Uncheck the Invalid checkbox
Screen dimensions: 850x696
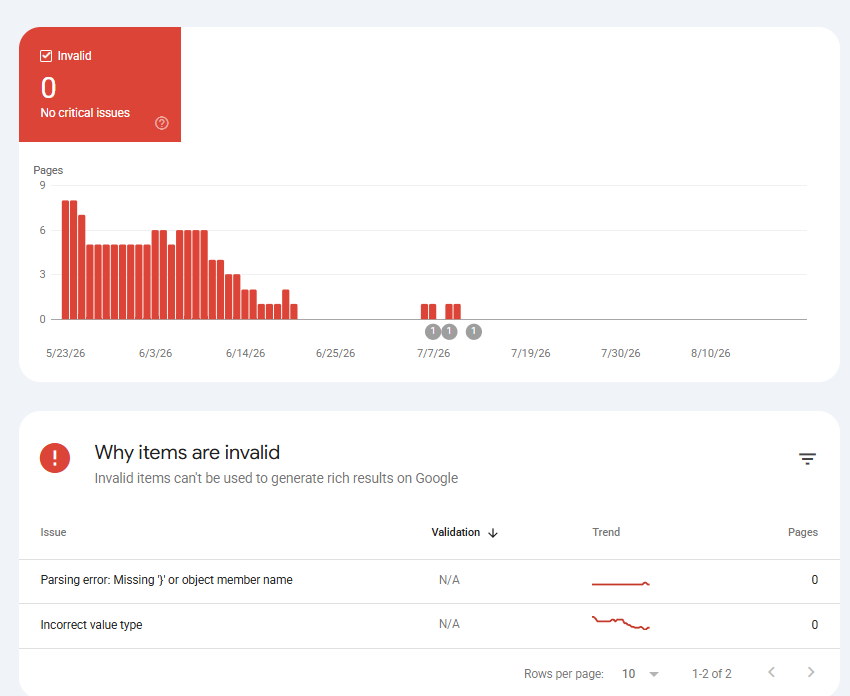(46, 56)
